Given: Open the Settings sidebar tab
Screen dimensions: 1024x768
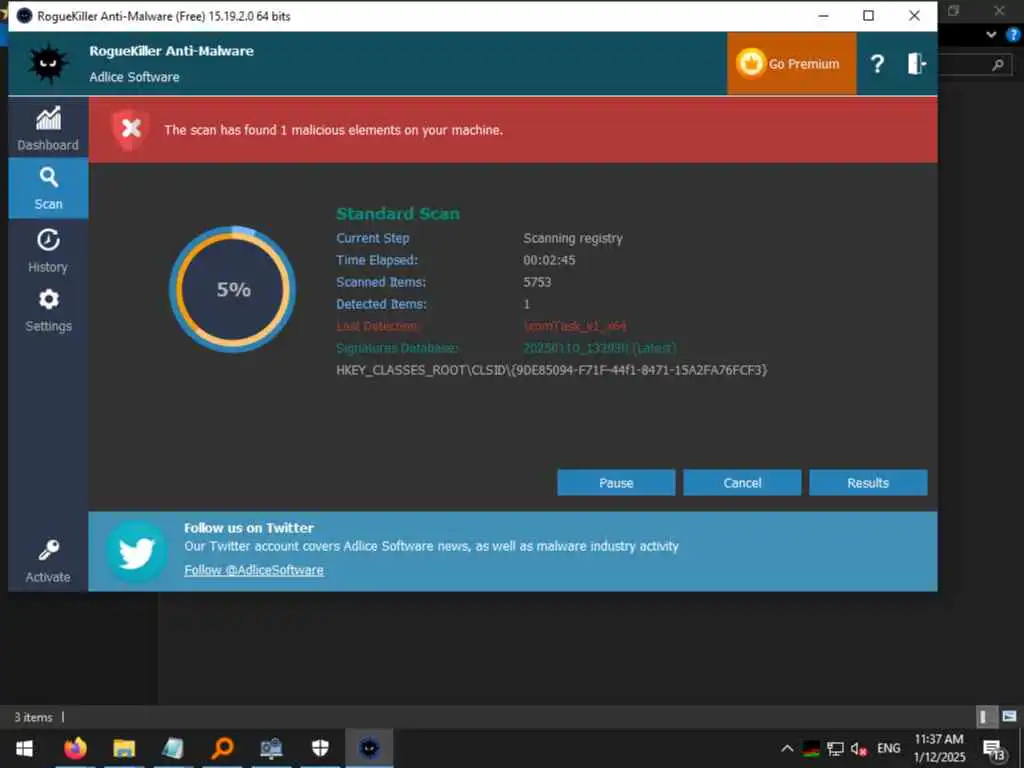Looking at the screenshot, I should 48,310.
